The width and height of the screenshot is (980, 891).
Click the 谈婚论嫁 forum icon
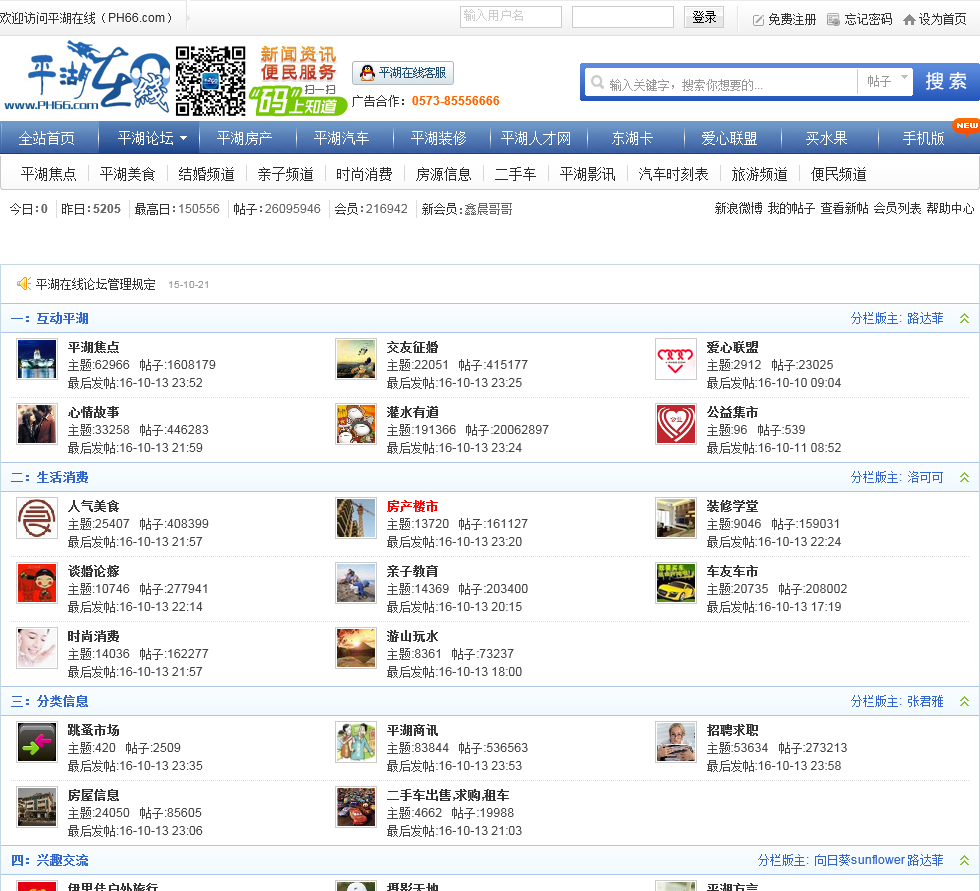coord(37,583)
